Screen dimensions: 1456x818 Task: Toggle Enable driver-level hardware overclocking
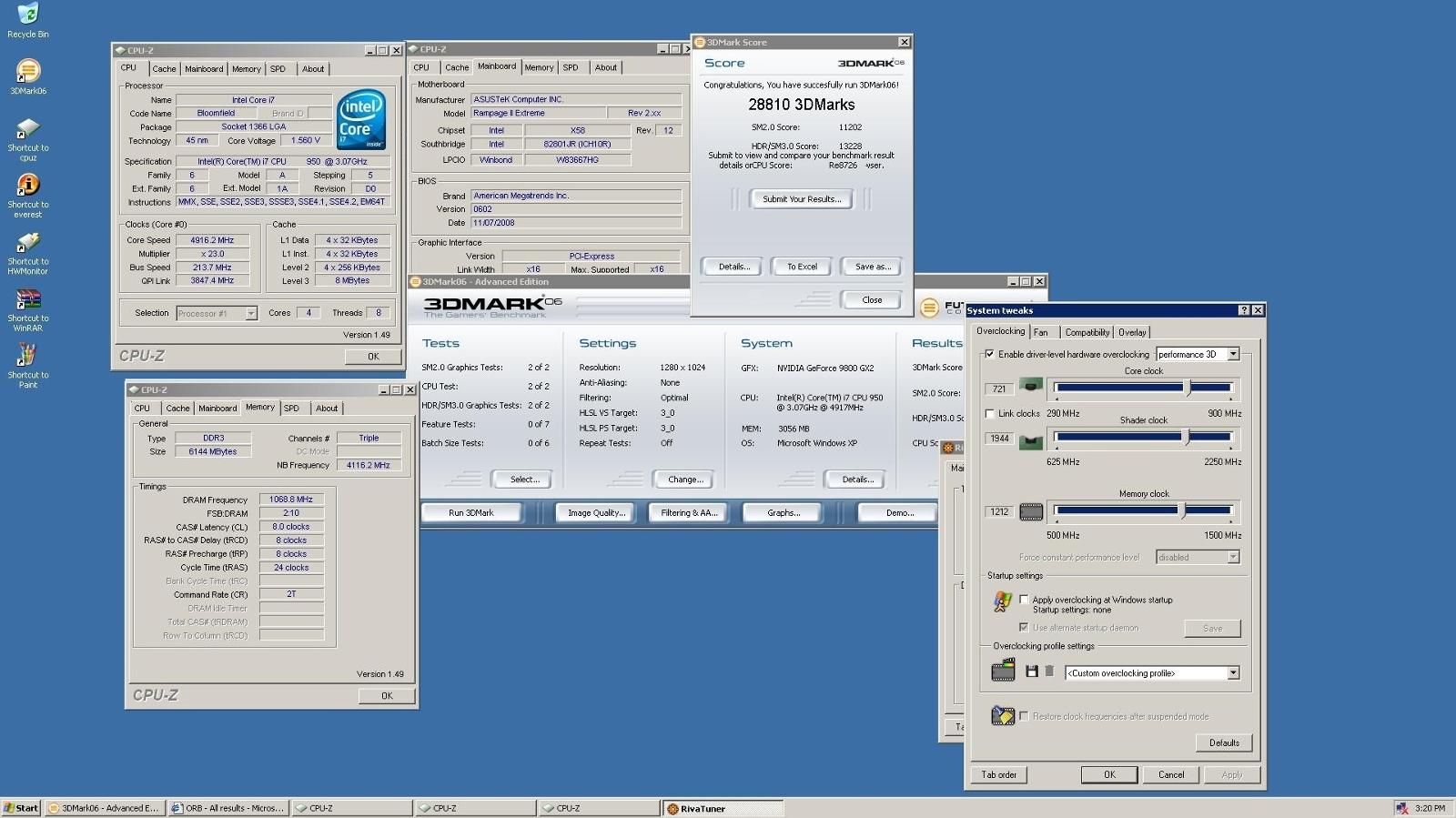pyautogui.click(x=989, y=354)
